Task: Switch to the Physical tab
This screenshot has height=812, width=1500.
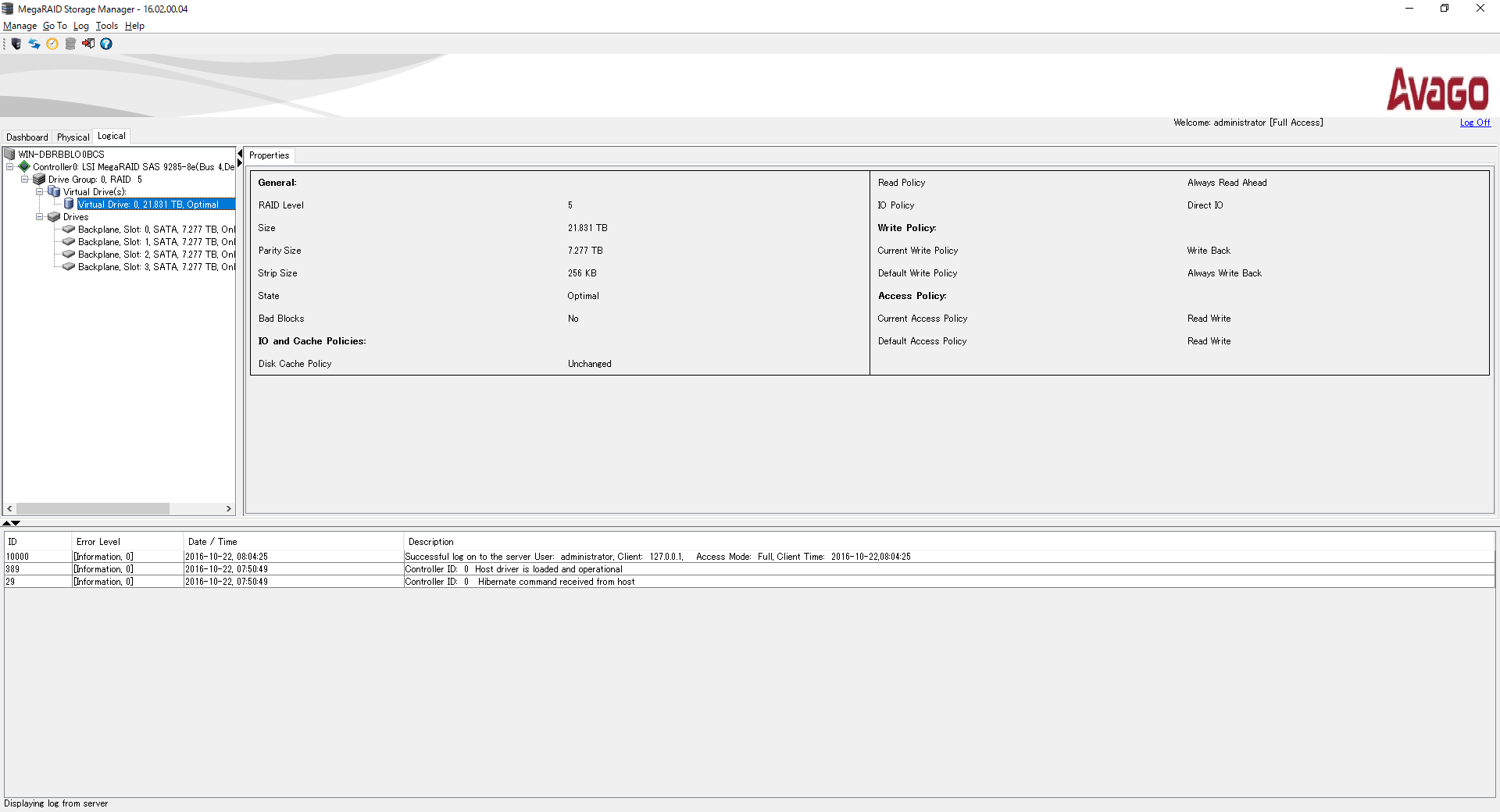Action: click(73, 137)
